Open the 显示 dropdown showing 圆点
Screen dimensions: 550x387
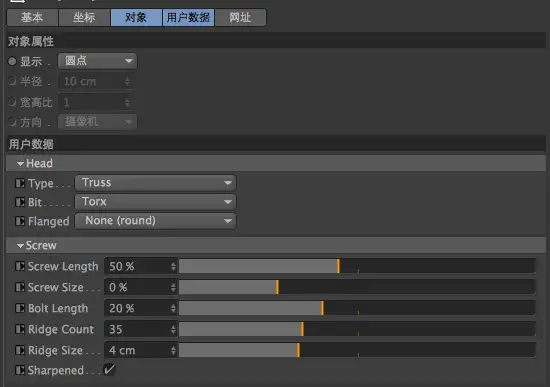[x=97, y=61]
